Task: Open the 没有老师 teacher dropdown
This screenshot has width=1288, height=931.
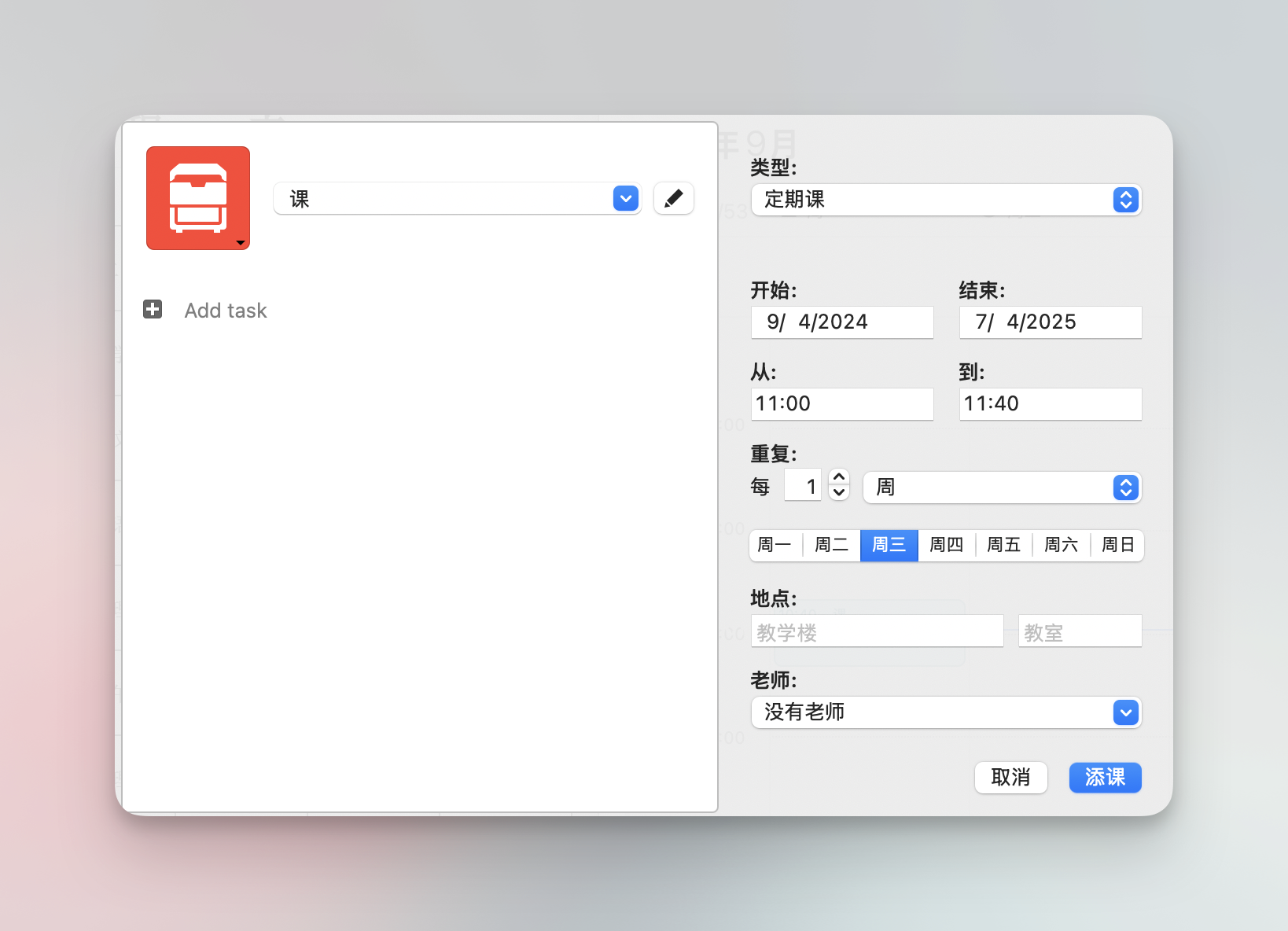Action: [x=946, y=712]
